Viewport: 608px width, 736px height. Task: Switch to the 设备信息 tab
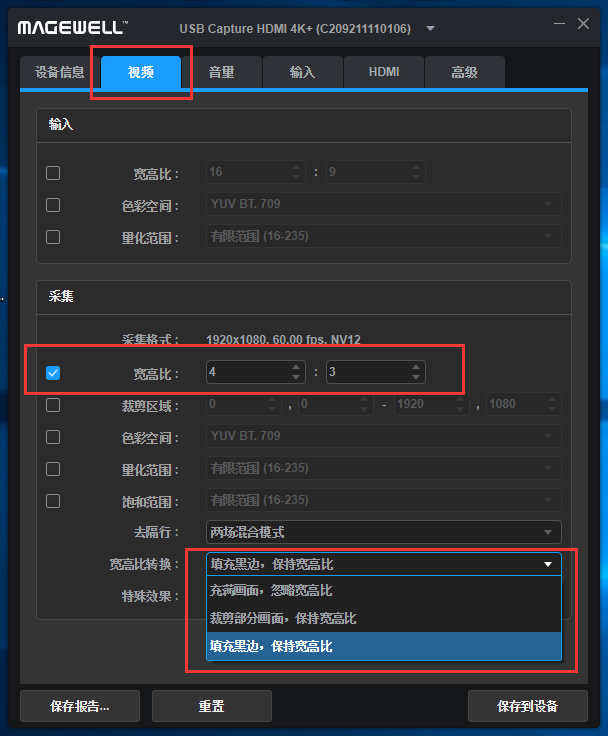click(x=60, y=72)
